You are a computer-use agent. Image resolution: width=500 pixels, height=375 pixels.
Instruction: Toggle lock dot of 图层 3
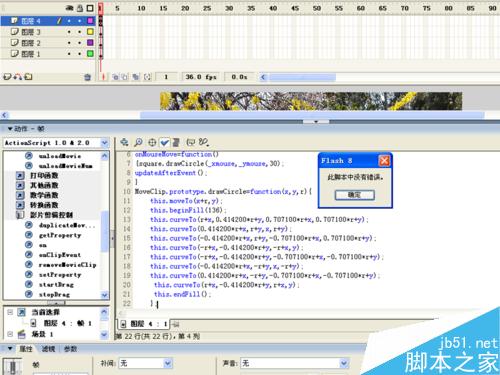pyautogui.click(x=80, y=32)
